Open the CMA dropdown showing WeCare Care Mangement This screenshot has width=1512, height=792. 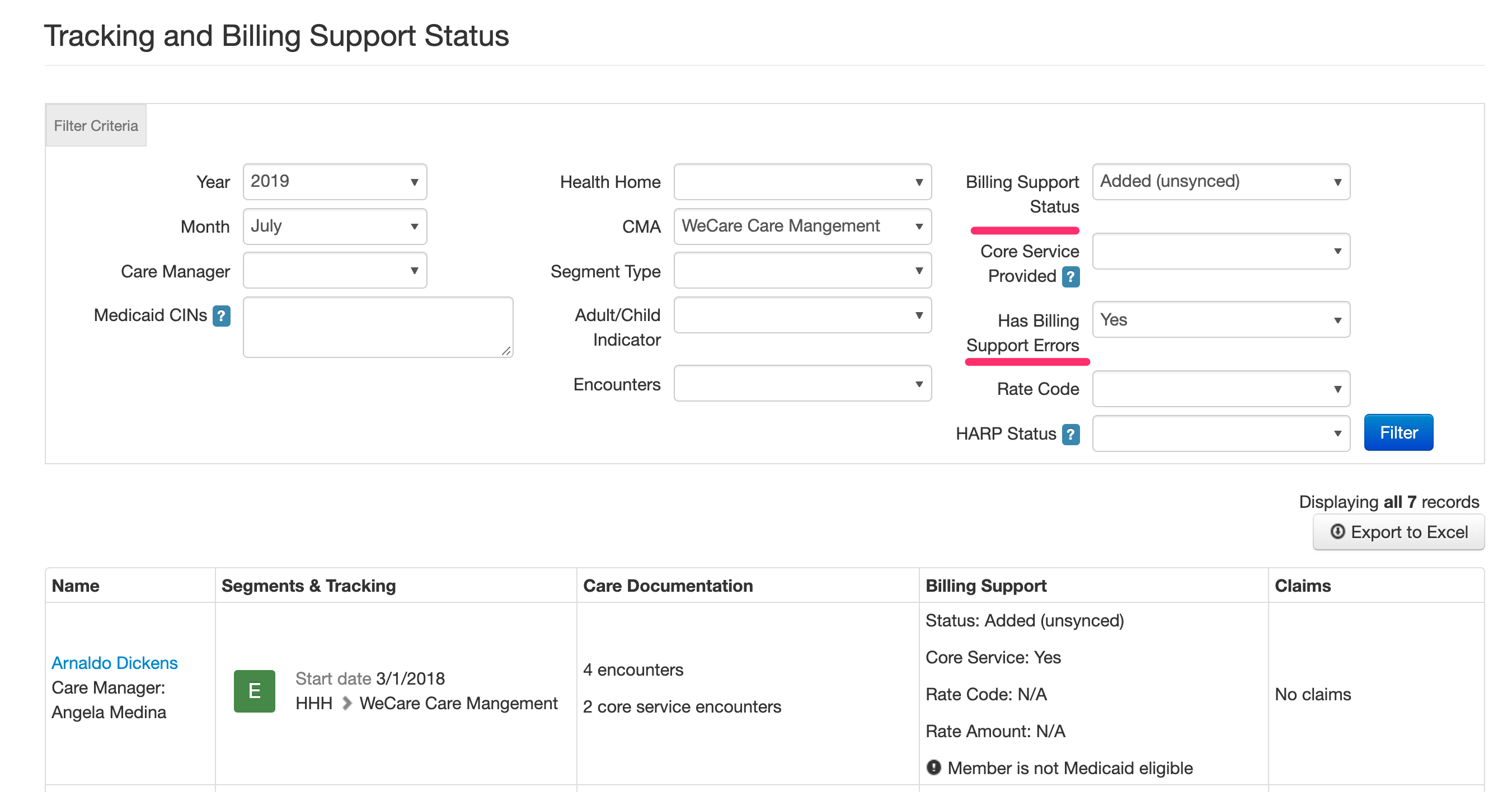click(802, 226)
